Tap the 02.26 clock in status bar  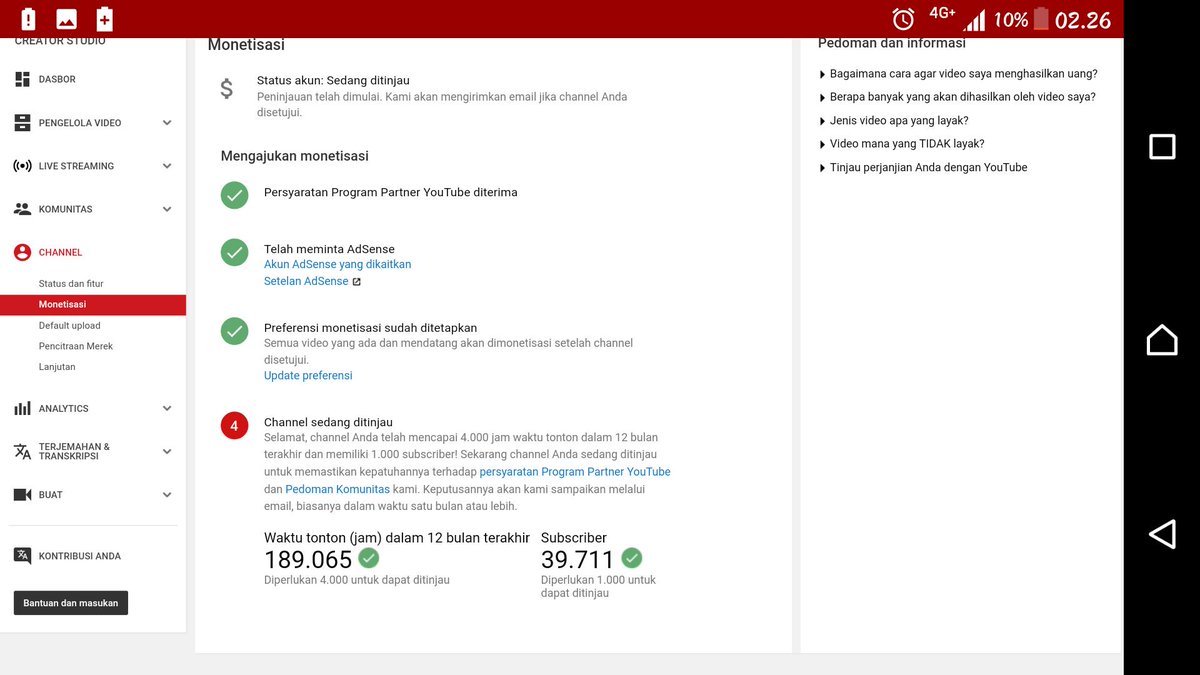1083,20
